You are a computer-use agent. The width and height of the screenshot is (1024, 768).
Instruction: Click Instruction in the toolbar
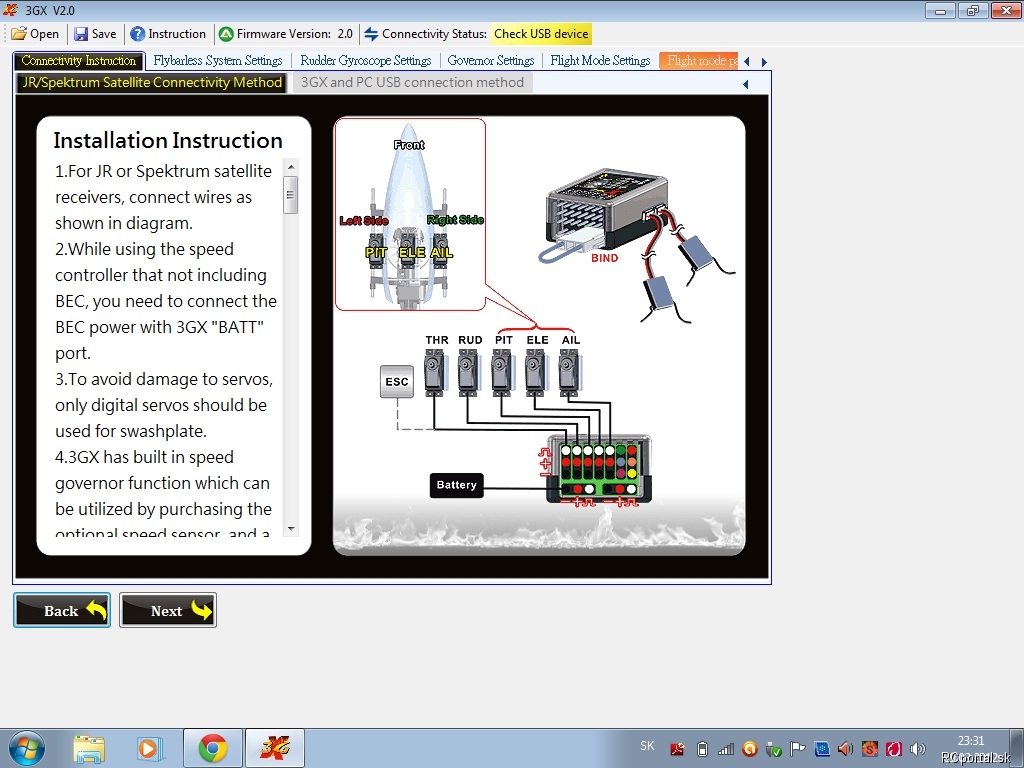coord(168,34)
